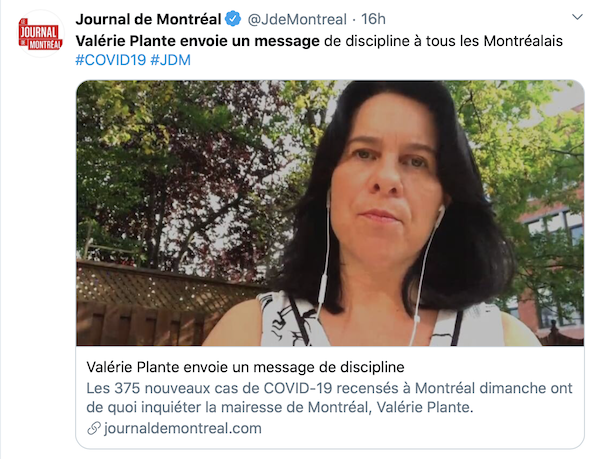Open the #COVID19 hashtag
The image size is (600, 459).
tap(111, 60)
